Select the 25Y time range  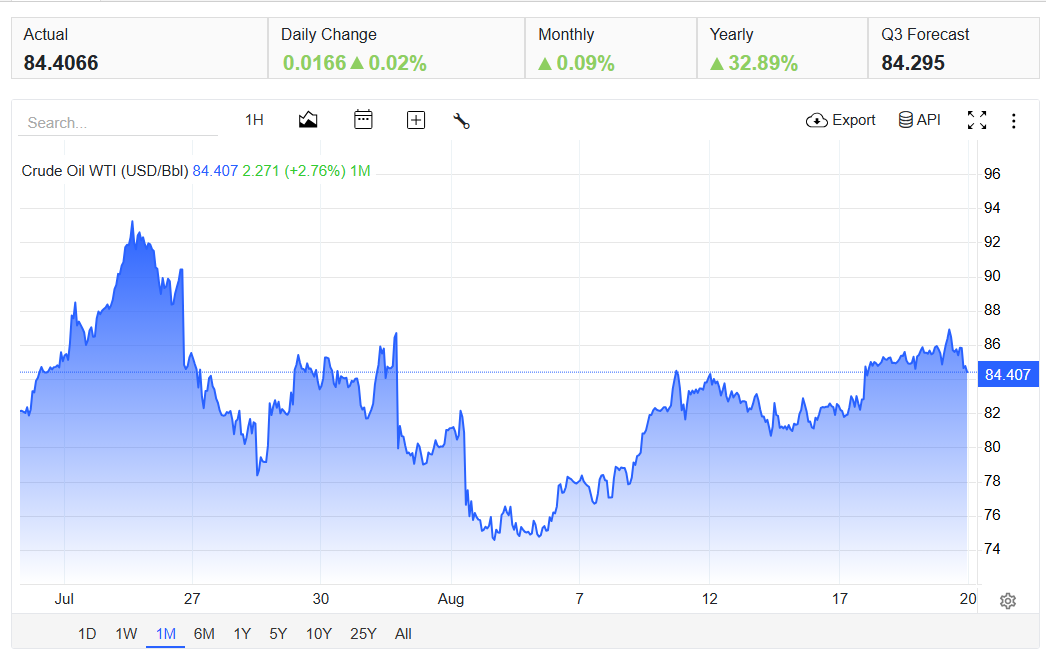pyautogui.click(x=364, y=634)
